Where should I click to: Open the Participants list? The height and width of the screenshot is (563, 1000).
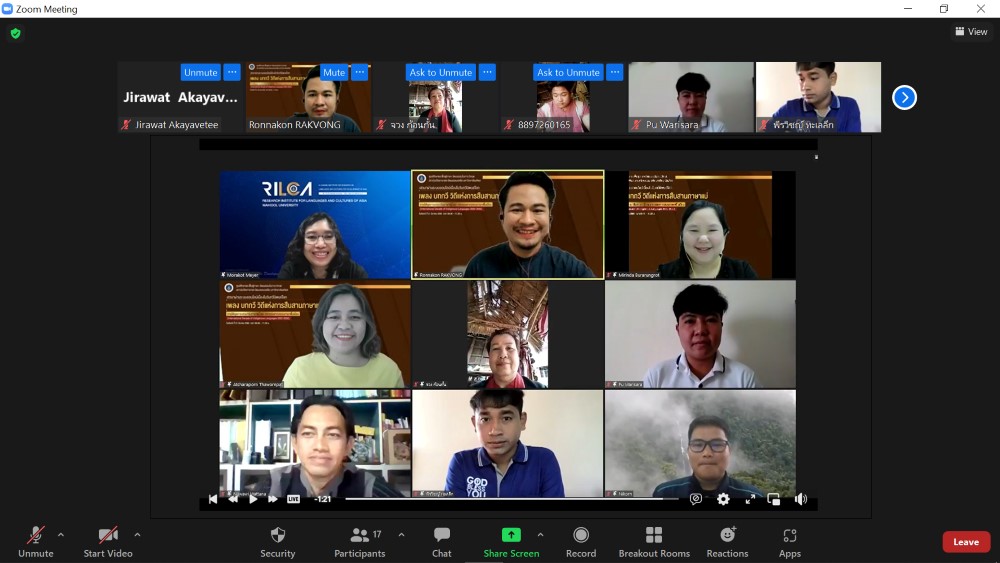360,541
